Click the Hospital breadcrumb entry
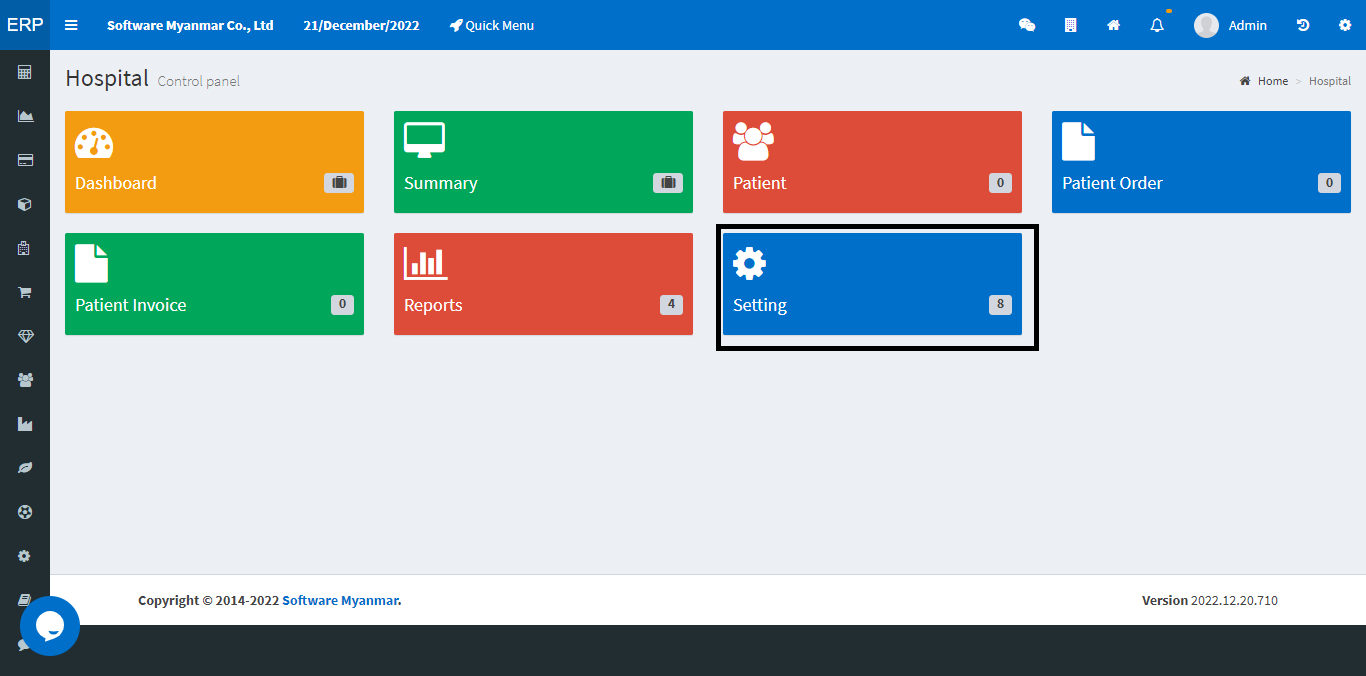 [1330, 81]
